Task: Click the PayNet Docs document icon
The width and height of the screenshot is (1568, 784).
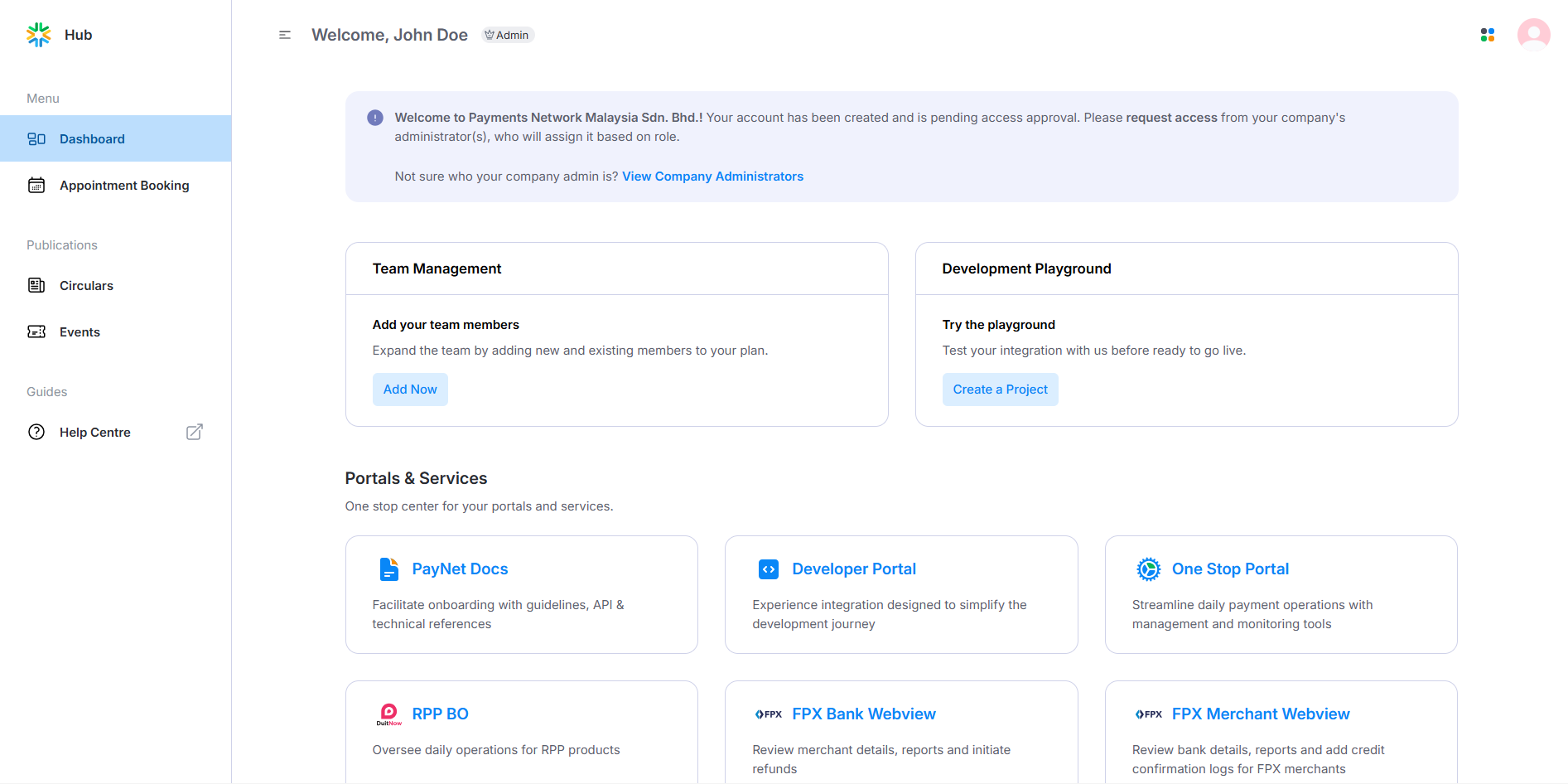Action: tap(388, 569)
